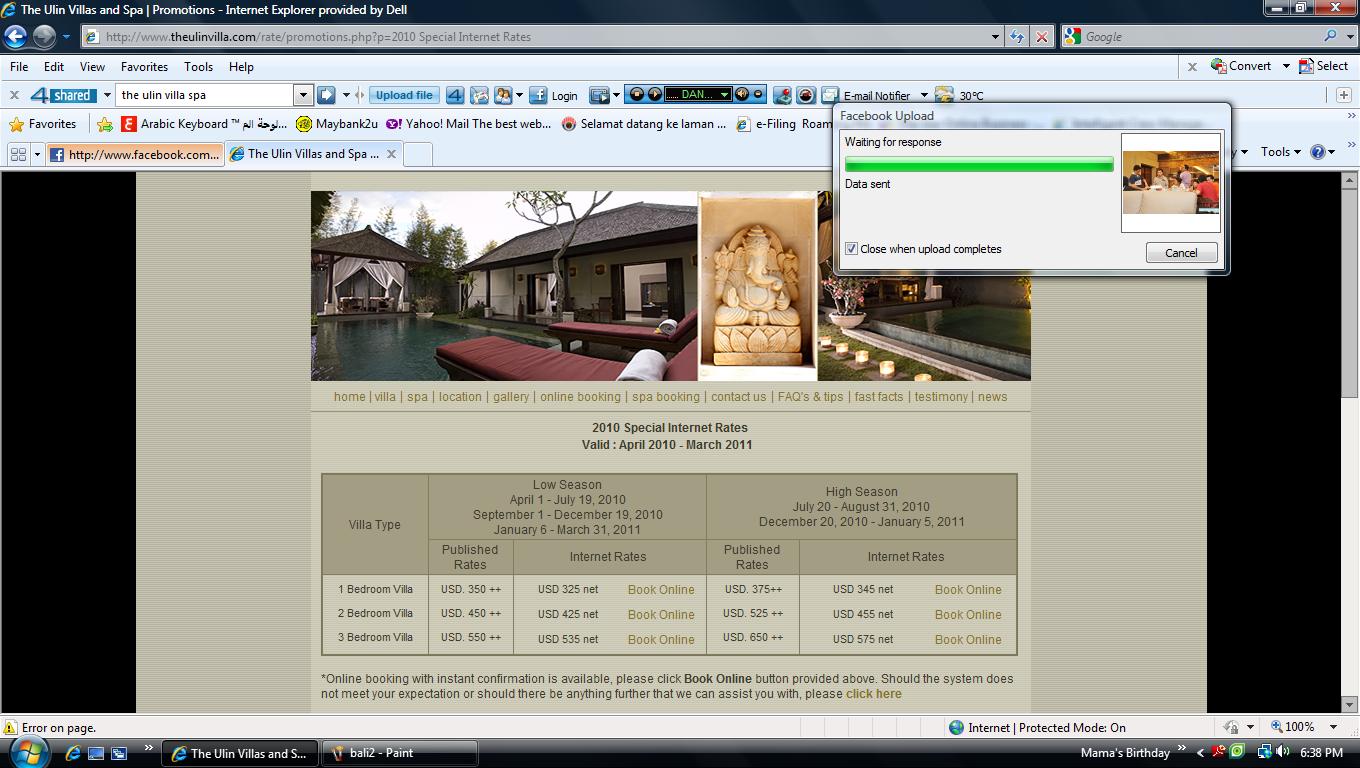Click the status bar zoom magnifier icon
Viewport: 1360px width, 768px height.
tap(1277, 727)
